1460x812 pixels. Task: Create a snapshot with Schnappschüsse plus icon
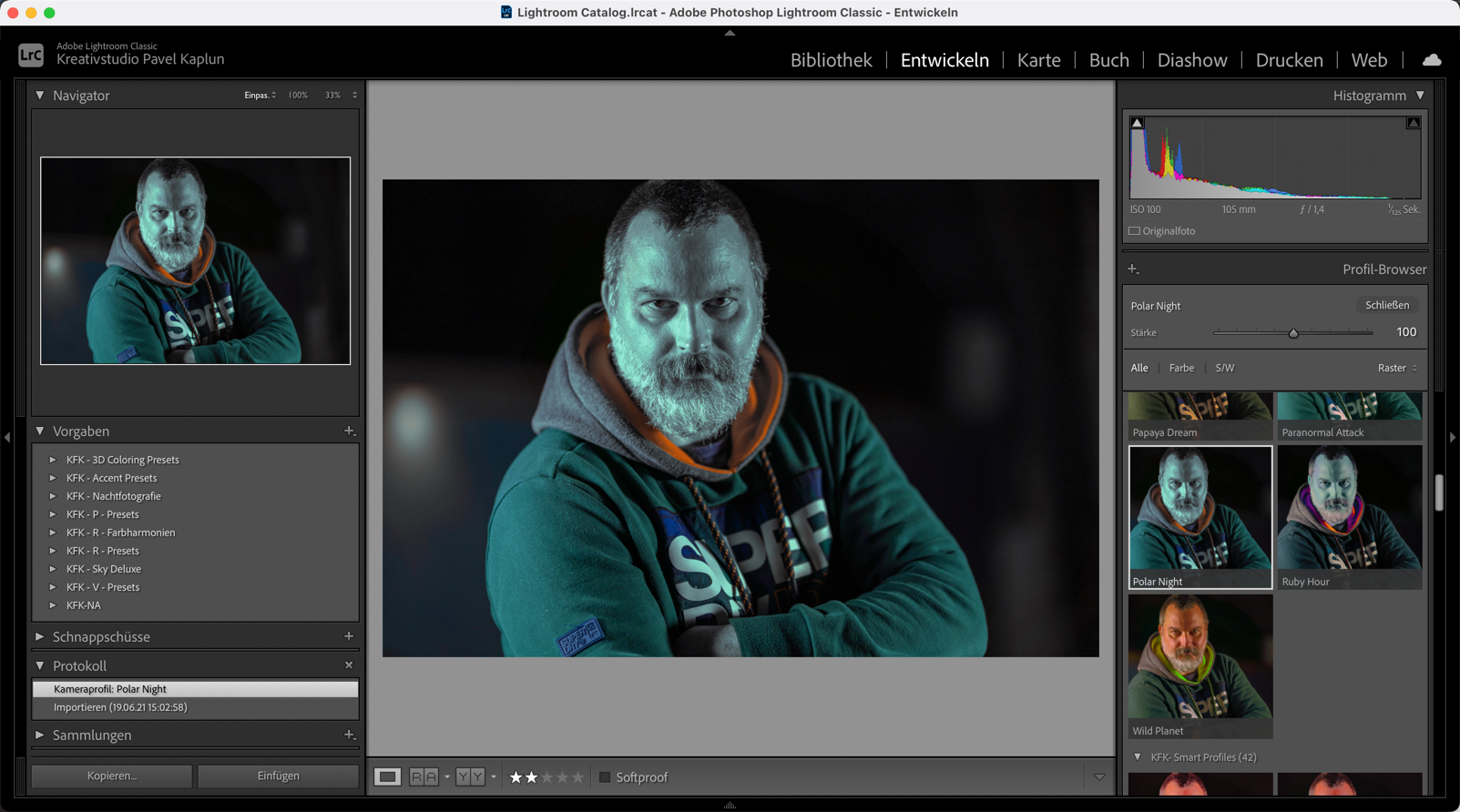(349, 636)
